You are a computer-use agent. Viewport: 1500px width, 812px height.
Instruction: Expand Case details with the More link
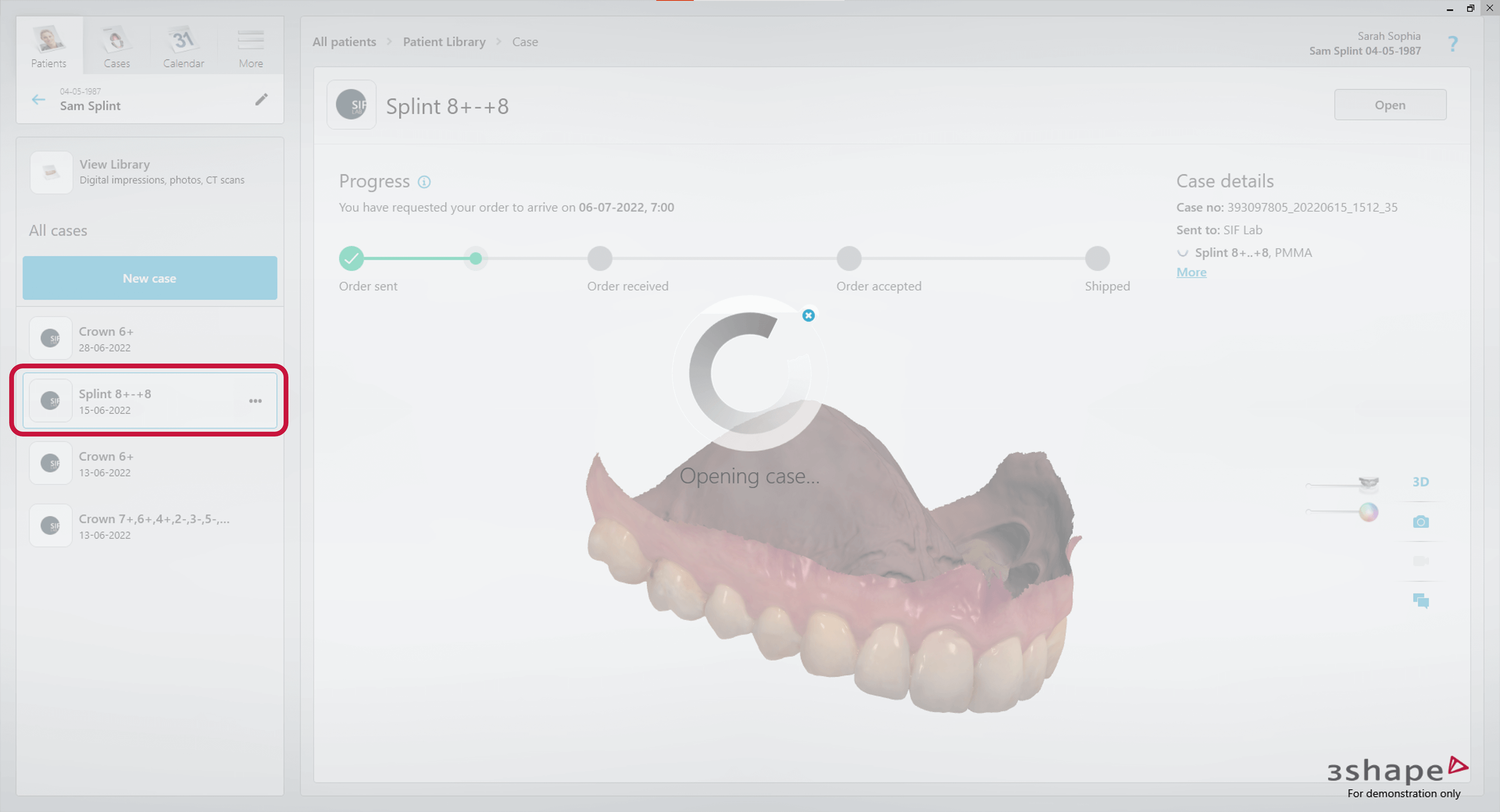point(1191,272)
